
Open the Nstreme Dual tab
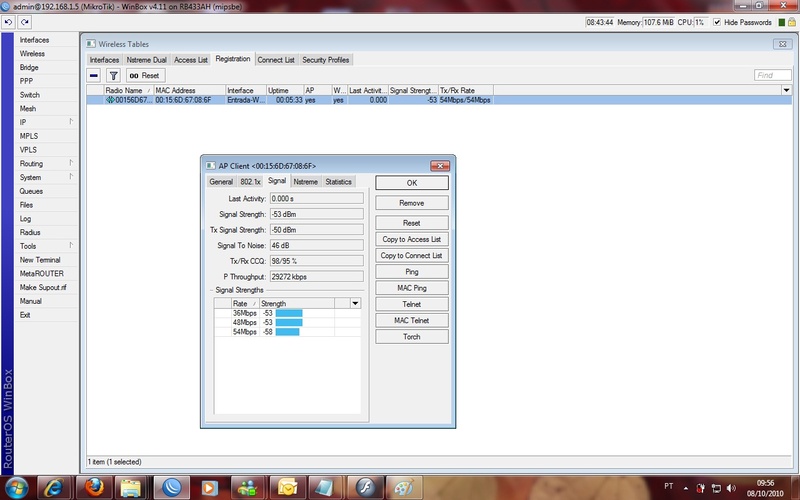(x=146, y=60)
